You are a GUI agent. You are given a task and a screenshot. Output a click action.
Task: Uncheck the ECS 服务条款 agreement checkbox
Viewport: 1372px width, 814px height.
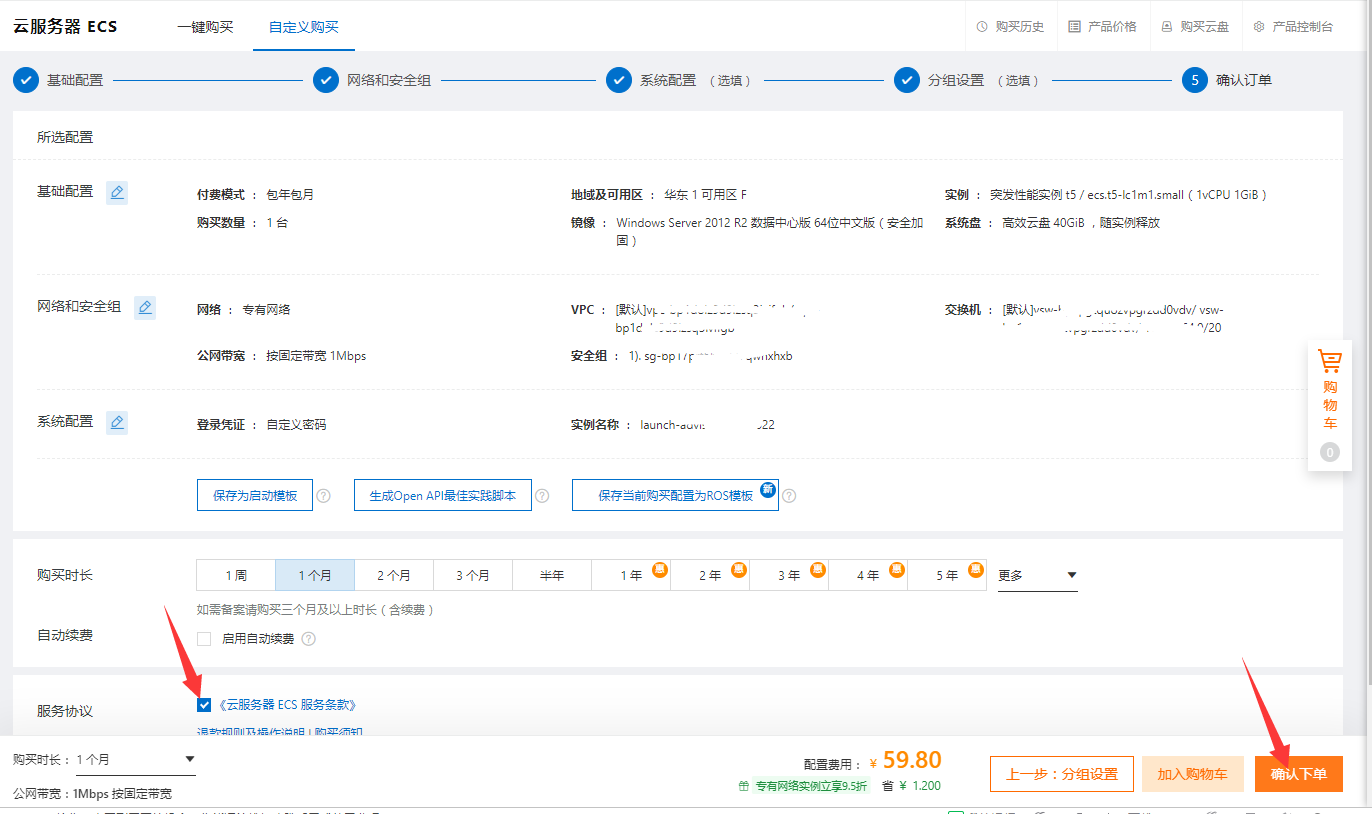(x=204, y=705)
